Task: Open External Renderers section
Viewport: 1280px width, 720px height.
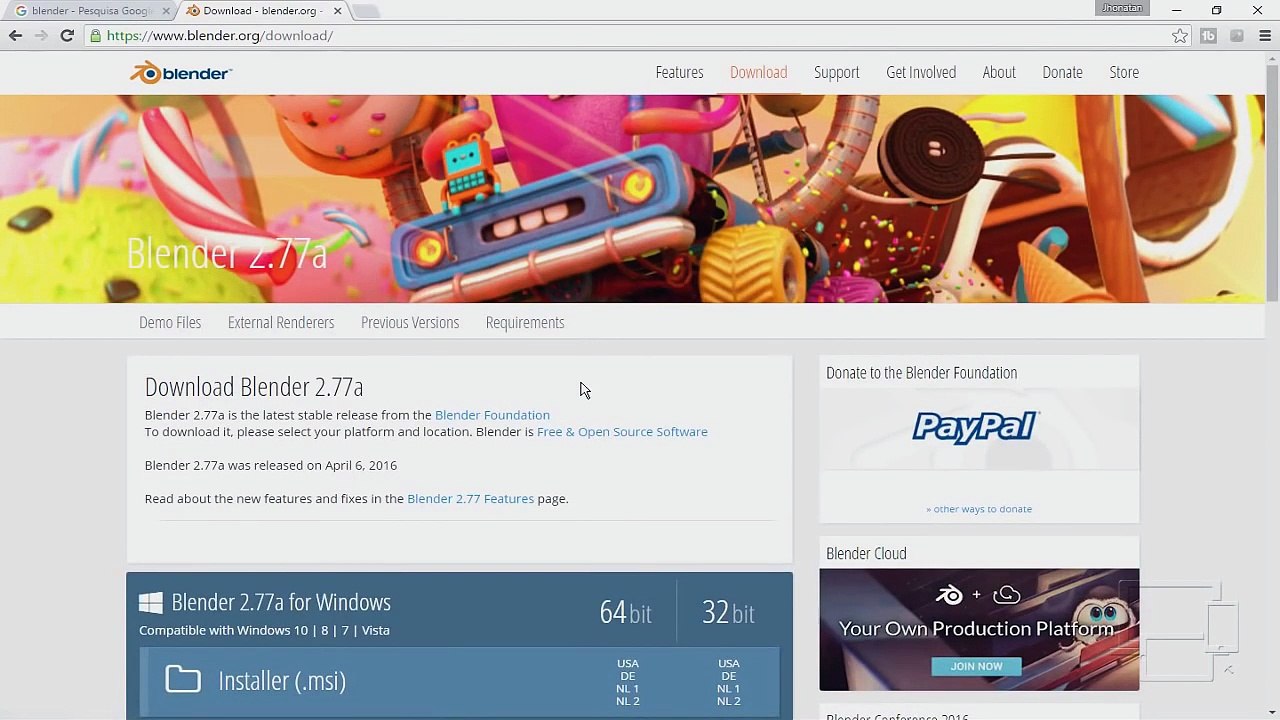Action: tap(281, 322)
